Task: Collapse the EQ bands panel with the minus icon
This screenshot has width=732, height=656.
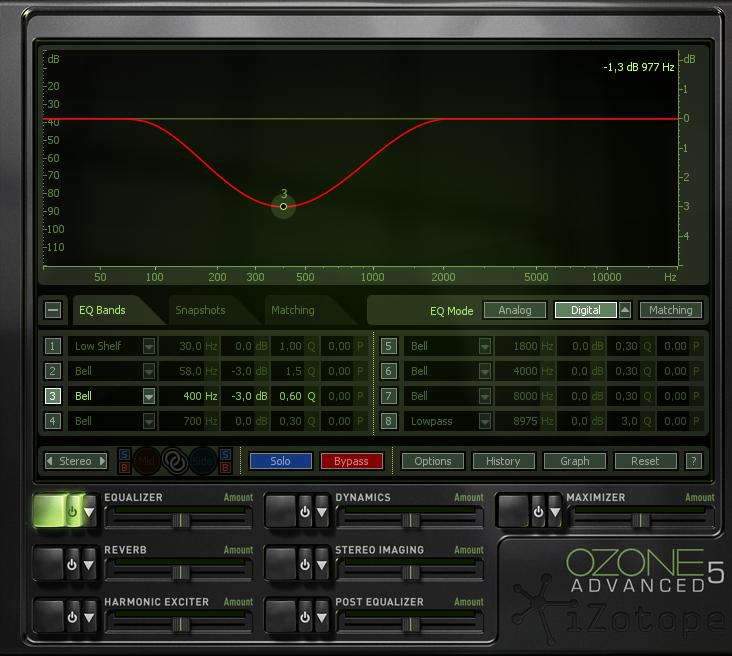Action: [53, 310]
